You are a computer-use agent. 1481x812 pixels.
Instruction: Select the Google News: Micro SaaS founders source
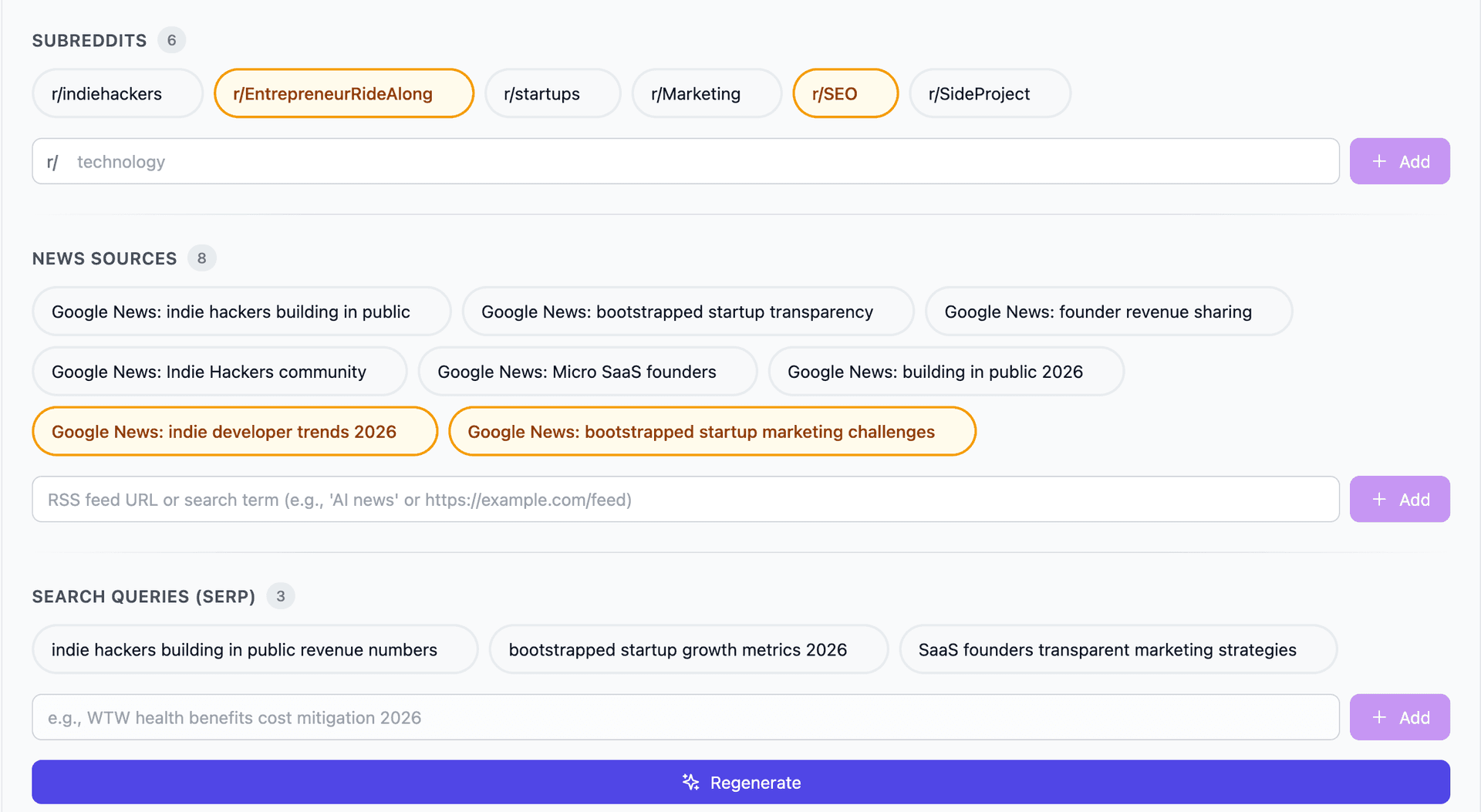[587, 372]
